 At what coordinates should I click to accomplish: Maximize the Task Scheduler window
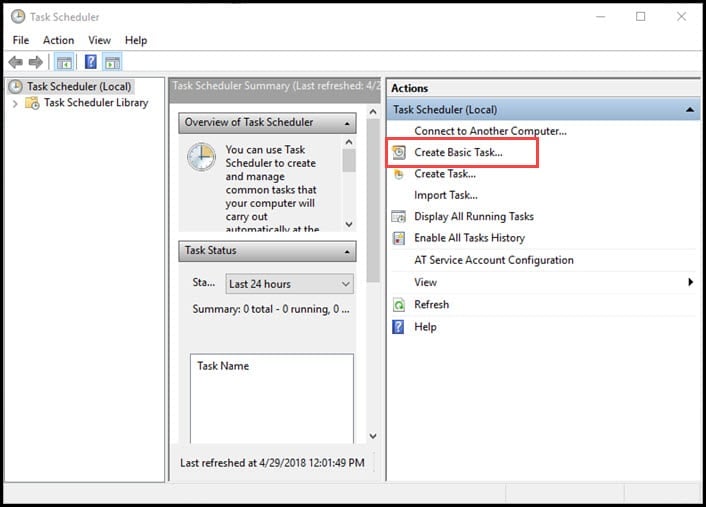pos(640,17)
